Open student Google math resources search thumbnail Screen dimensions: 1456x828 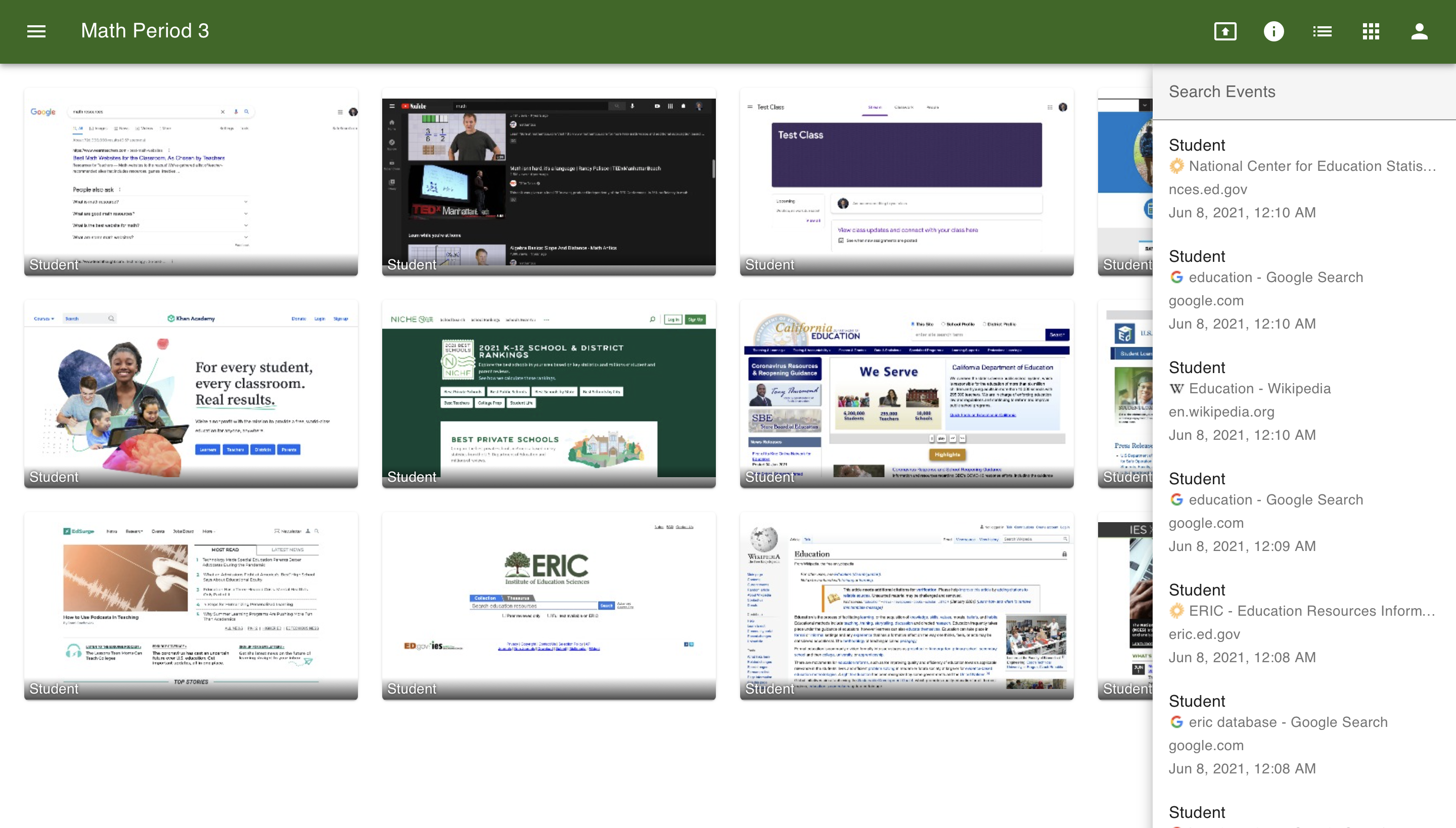tap(191, 182)
